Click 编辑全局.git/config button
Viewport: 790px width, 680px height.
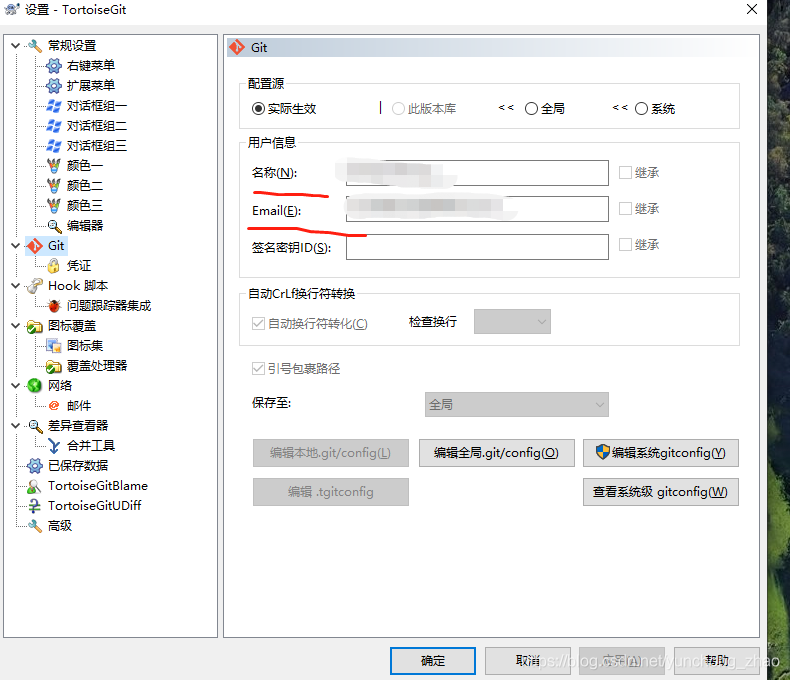(x=496, y=453)
